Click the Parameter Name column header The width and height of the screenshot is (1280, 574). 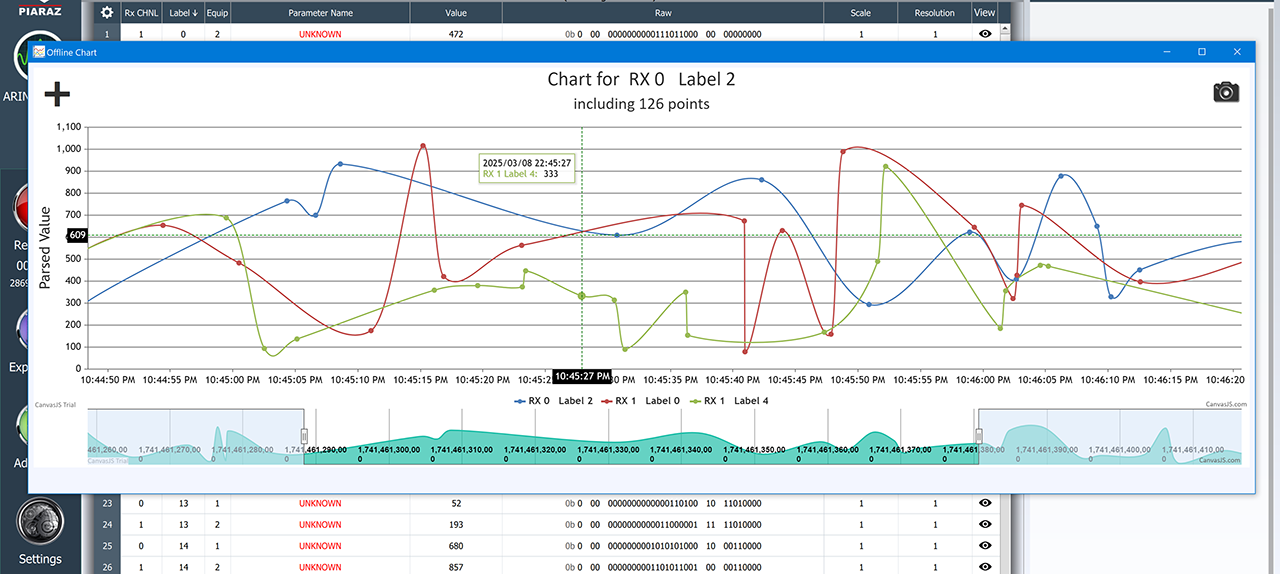[x=320, y=13]
